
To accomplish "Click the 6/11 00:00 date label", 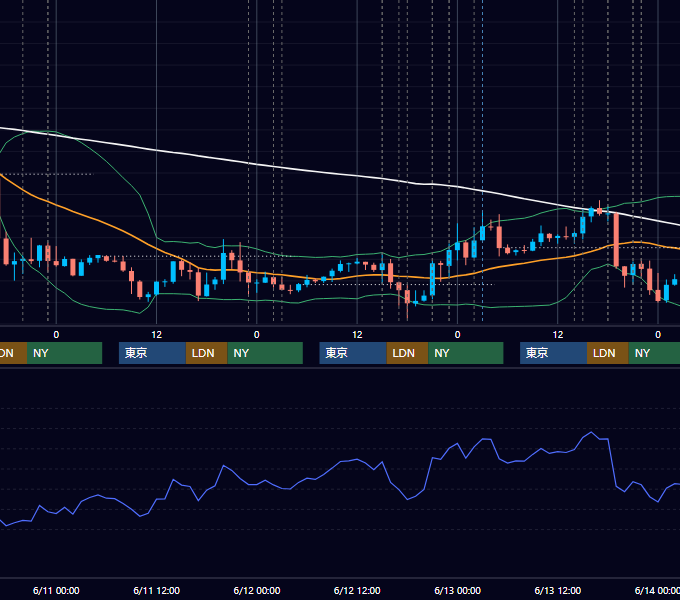I will [56, 590].
